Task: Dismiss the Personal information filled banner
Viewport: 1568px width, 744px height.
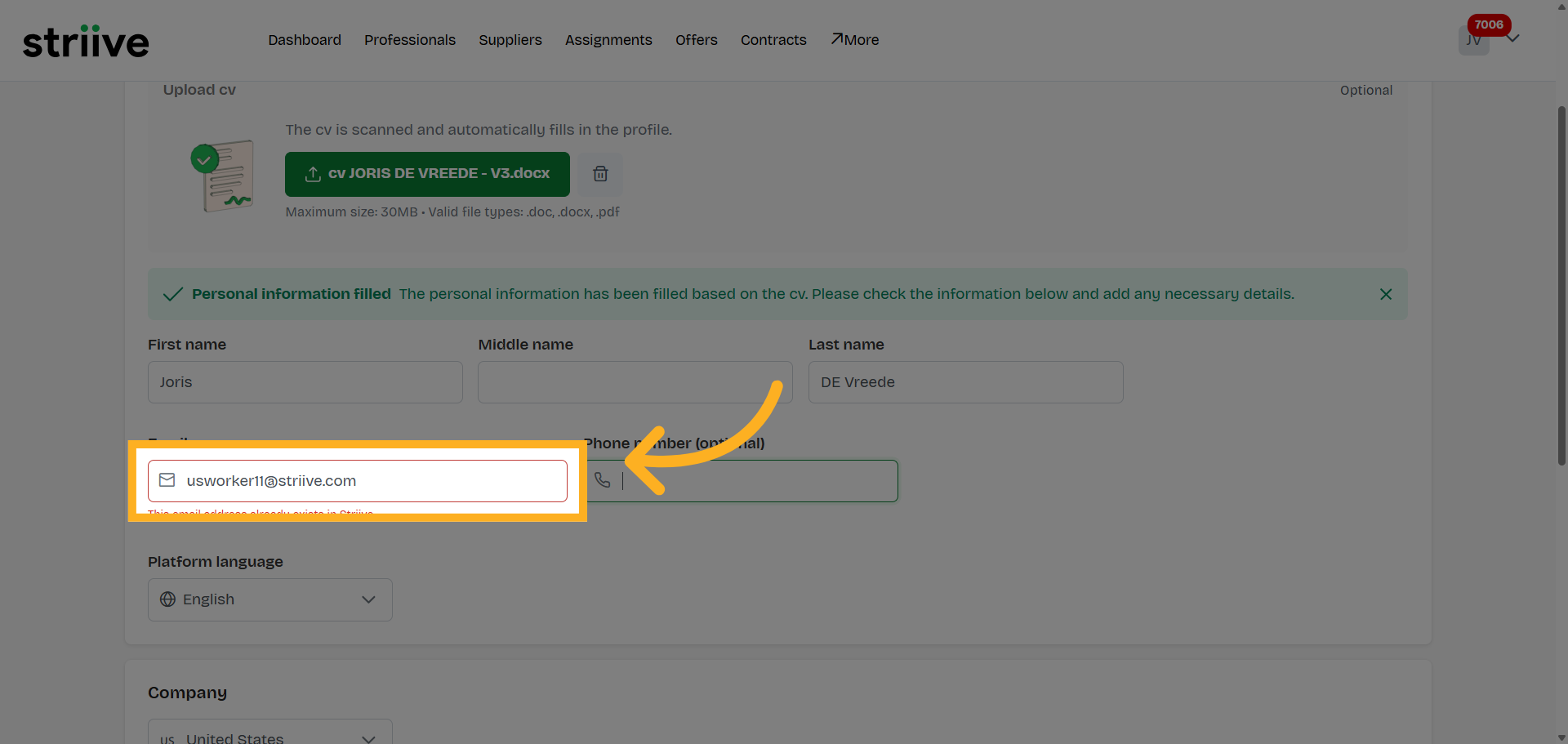Action: tap(1385, 294)
